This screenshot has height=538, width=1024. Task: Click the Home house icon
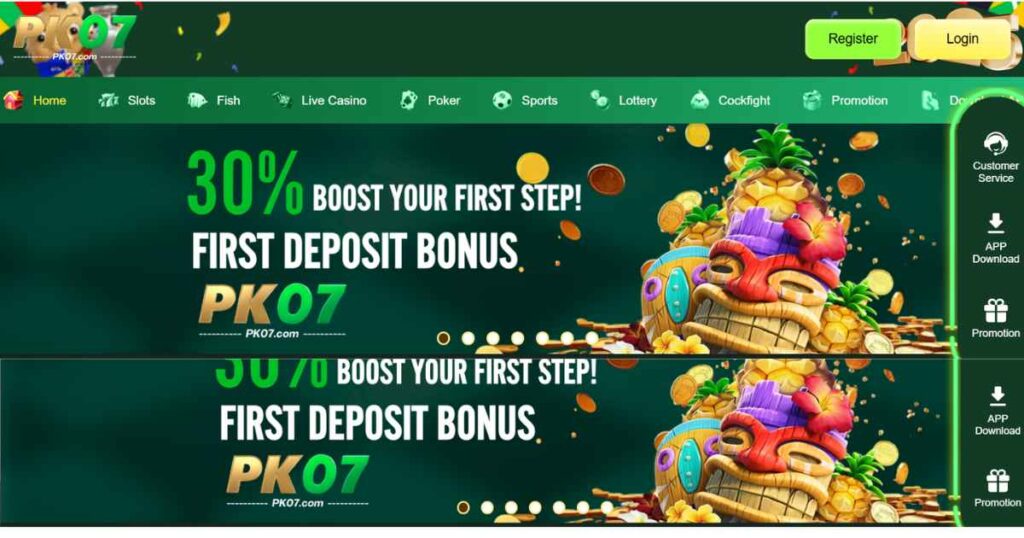point(13,100)
